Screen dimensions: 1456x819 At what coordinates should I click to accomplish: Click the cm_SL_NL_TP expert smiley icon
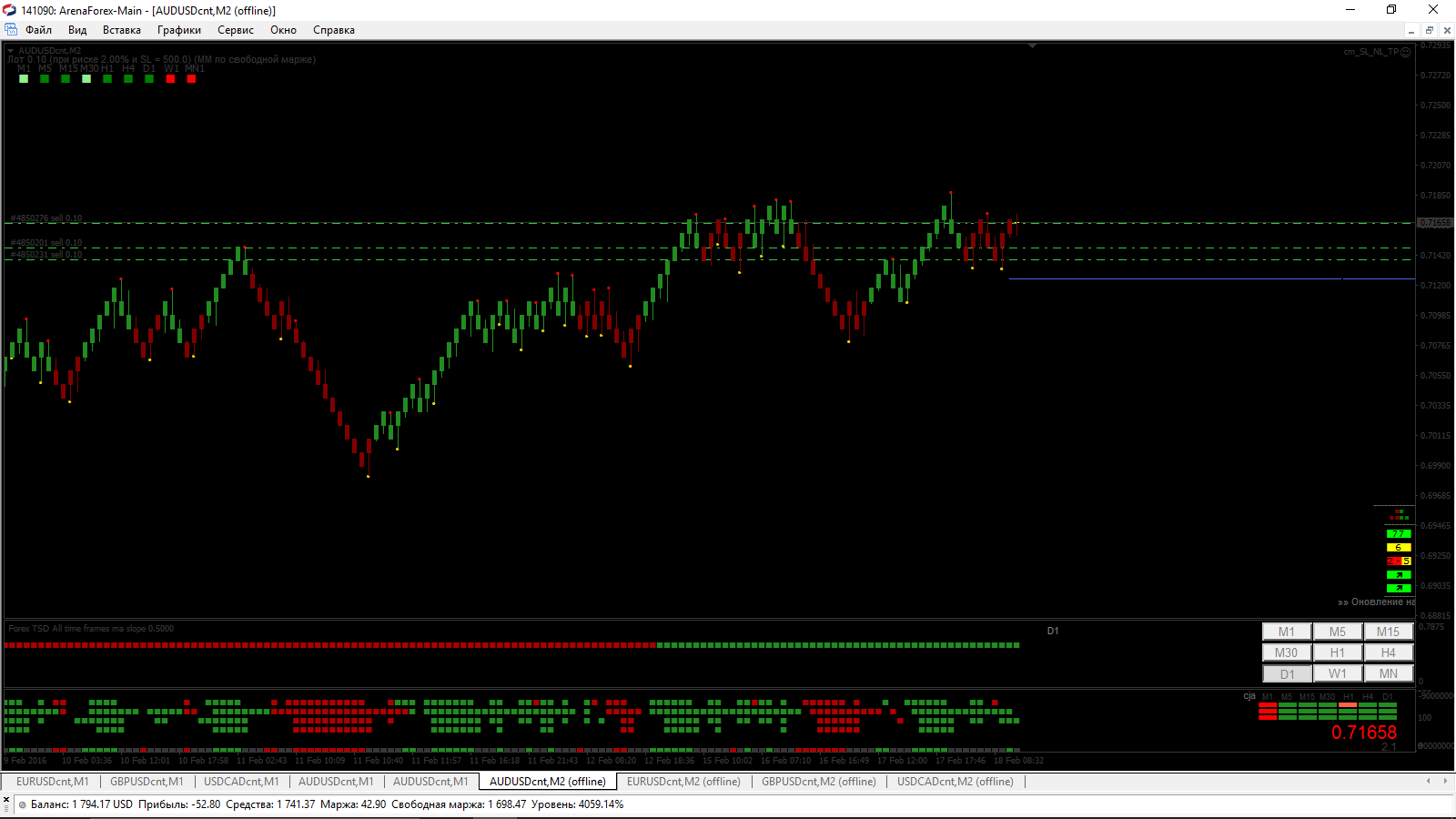click(1406, 52)
